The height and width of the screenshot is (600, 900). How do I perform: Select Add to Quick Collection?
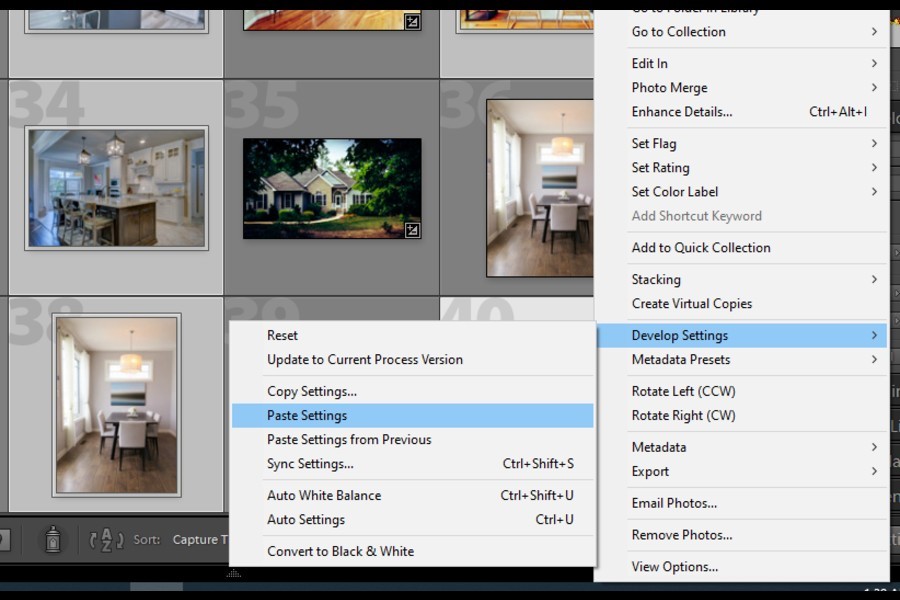click(700, 248)
